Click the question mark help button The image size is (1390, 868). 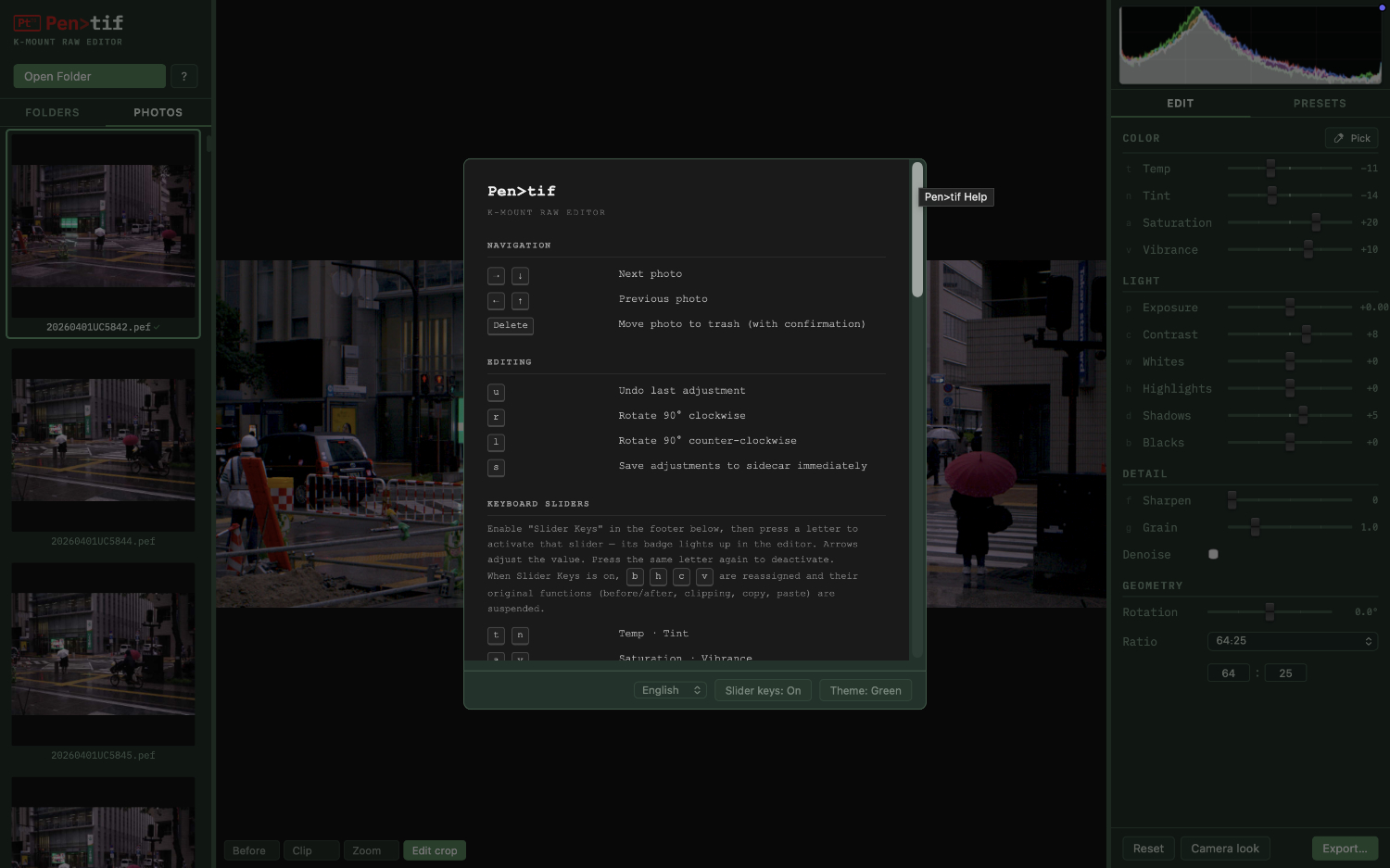(x=183, y=76)
